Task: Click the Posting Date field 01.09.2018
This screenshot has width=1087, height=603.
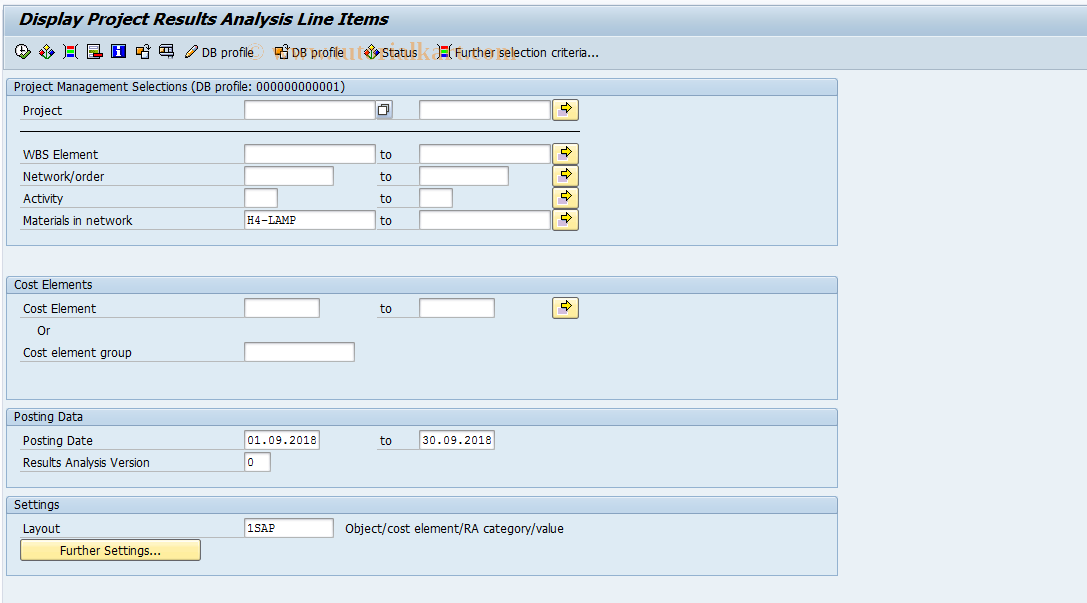Action: [x=282, y=440]
